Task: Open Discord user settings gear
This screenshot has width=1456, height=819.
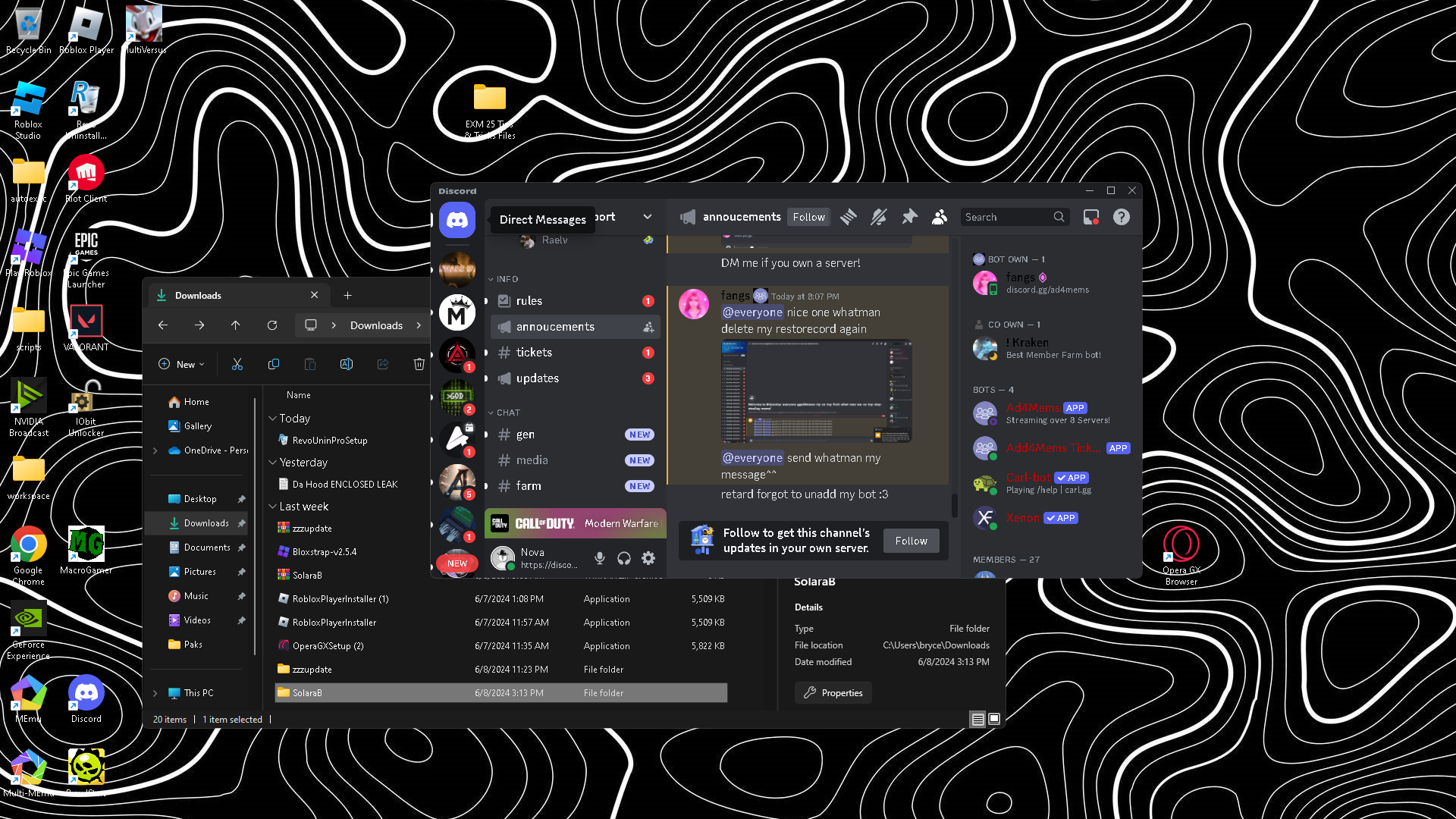Action: (648, 559)
